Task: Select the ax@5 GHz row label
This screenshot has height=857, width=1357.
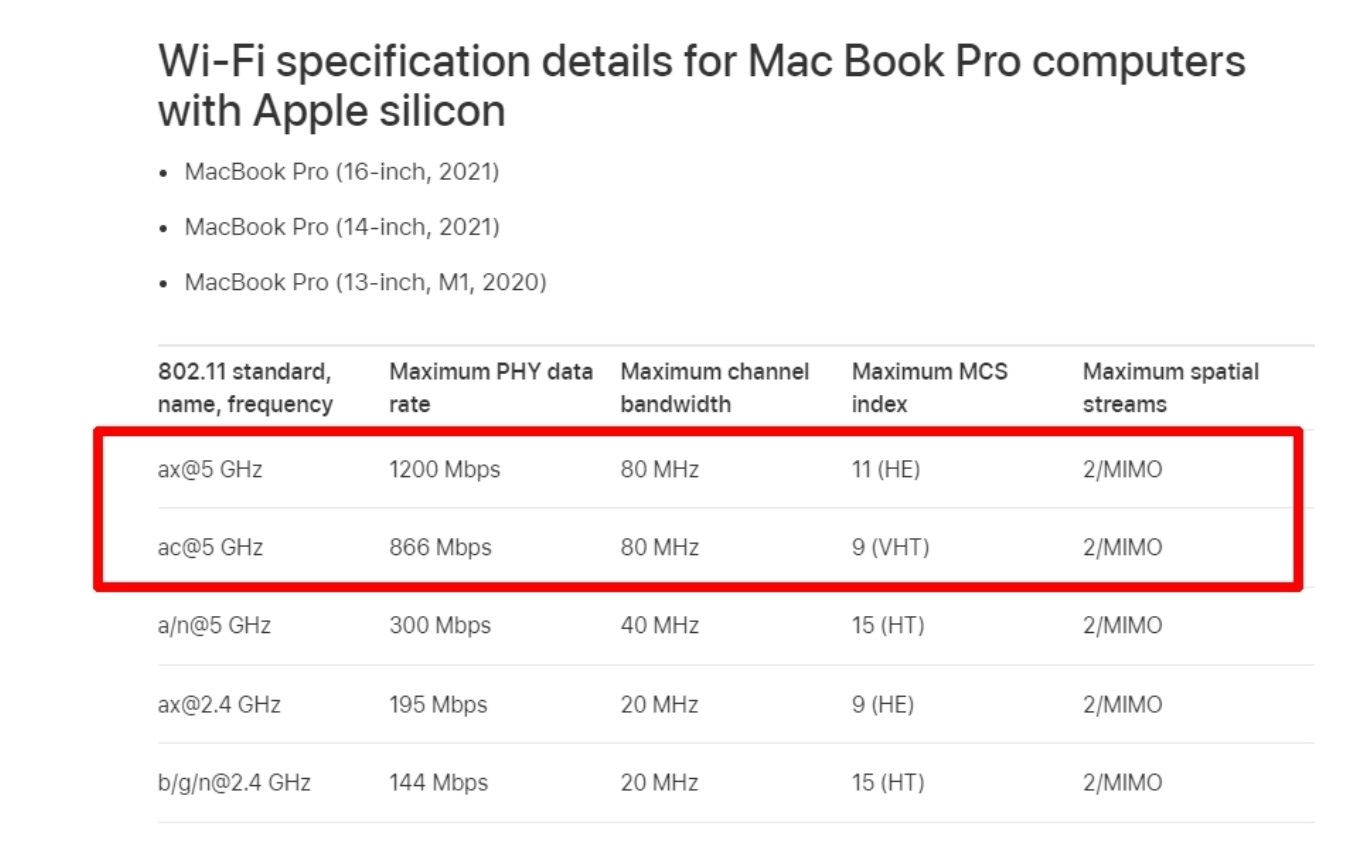Action: (210, 469)
